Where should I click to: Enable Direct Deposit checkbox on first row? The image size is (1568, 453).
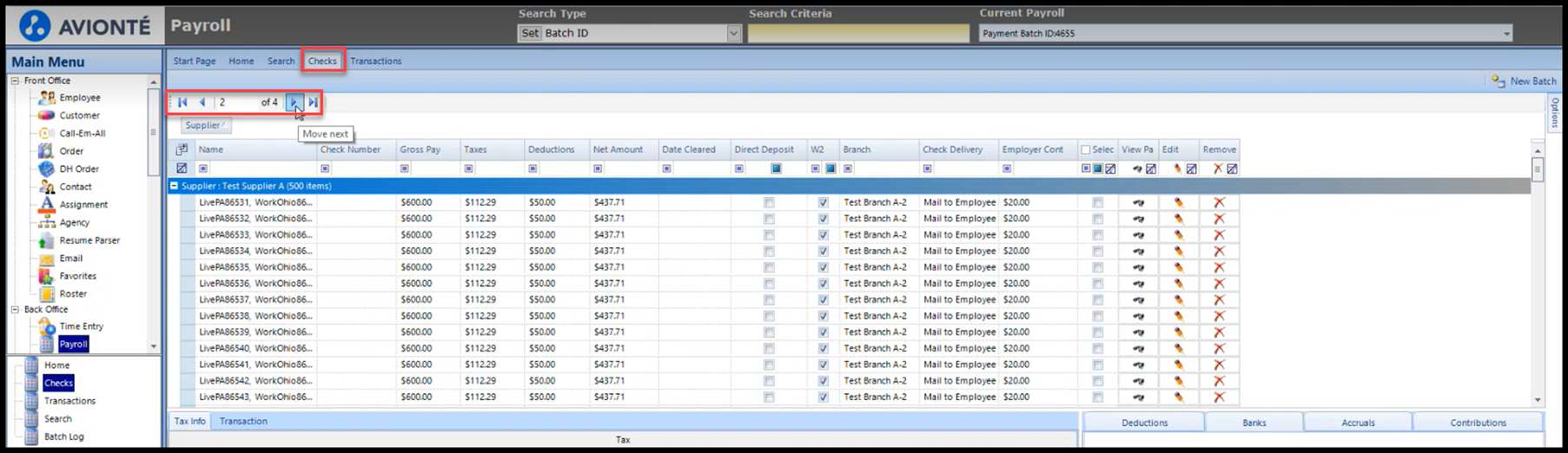(x=769, y=202)
